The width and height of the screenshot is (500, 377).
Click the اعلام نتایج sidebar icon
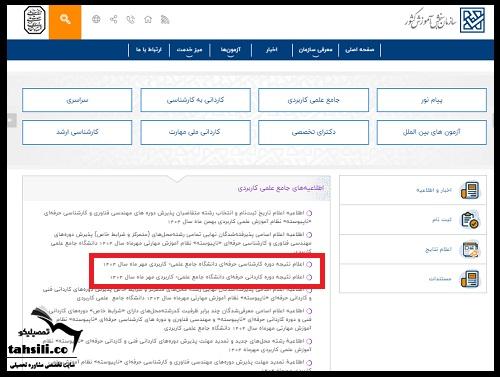(470, 250)
